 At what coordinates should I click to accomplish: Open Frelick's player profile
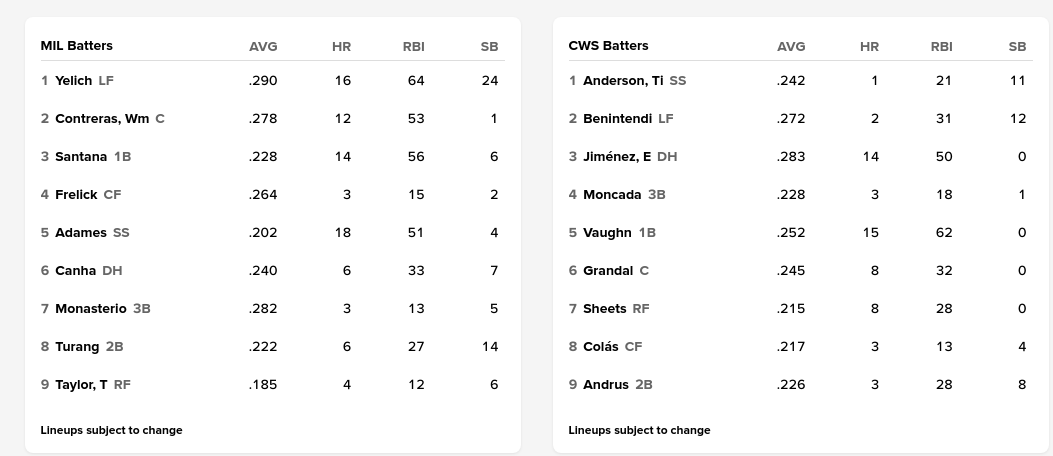pos(76,195)
